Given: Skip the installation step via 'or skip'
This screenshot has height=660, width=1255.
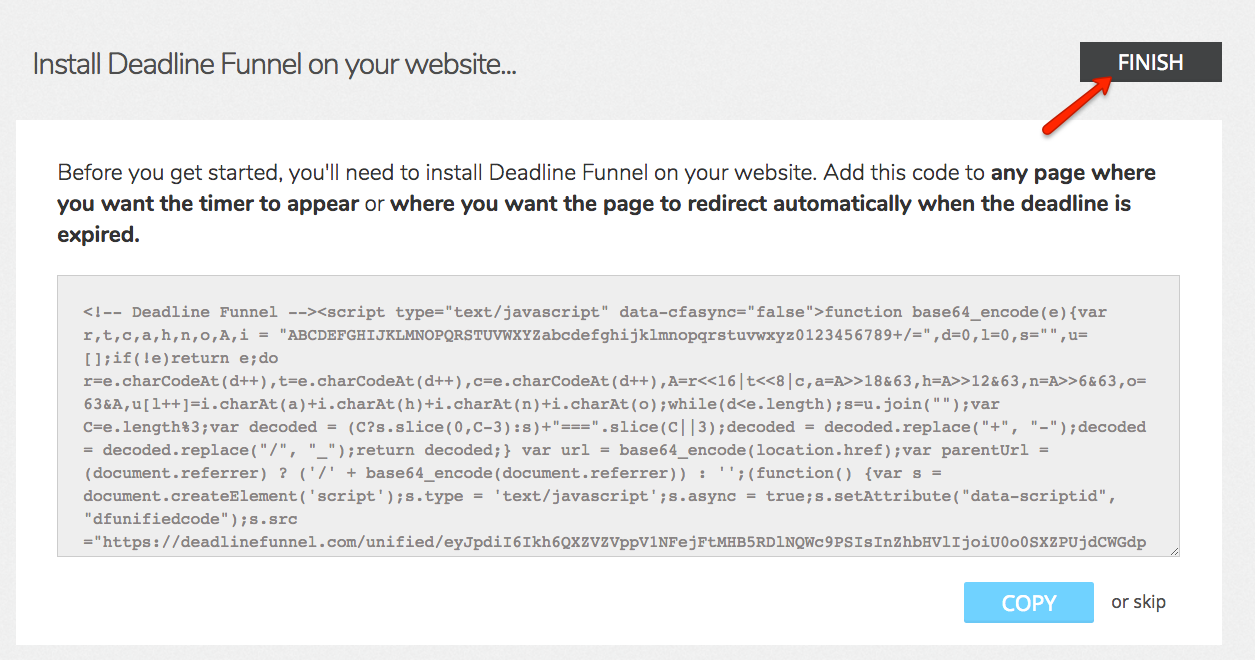Looking at the screenshot, I should pos(1138,602).
